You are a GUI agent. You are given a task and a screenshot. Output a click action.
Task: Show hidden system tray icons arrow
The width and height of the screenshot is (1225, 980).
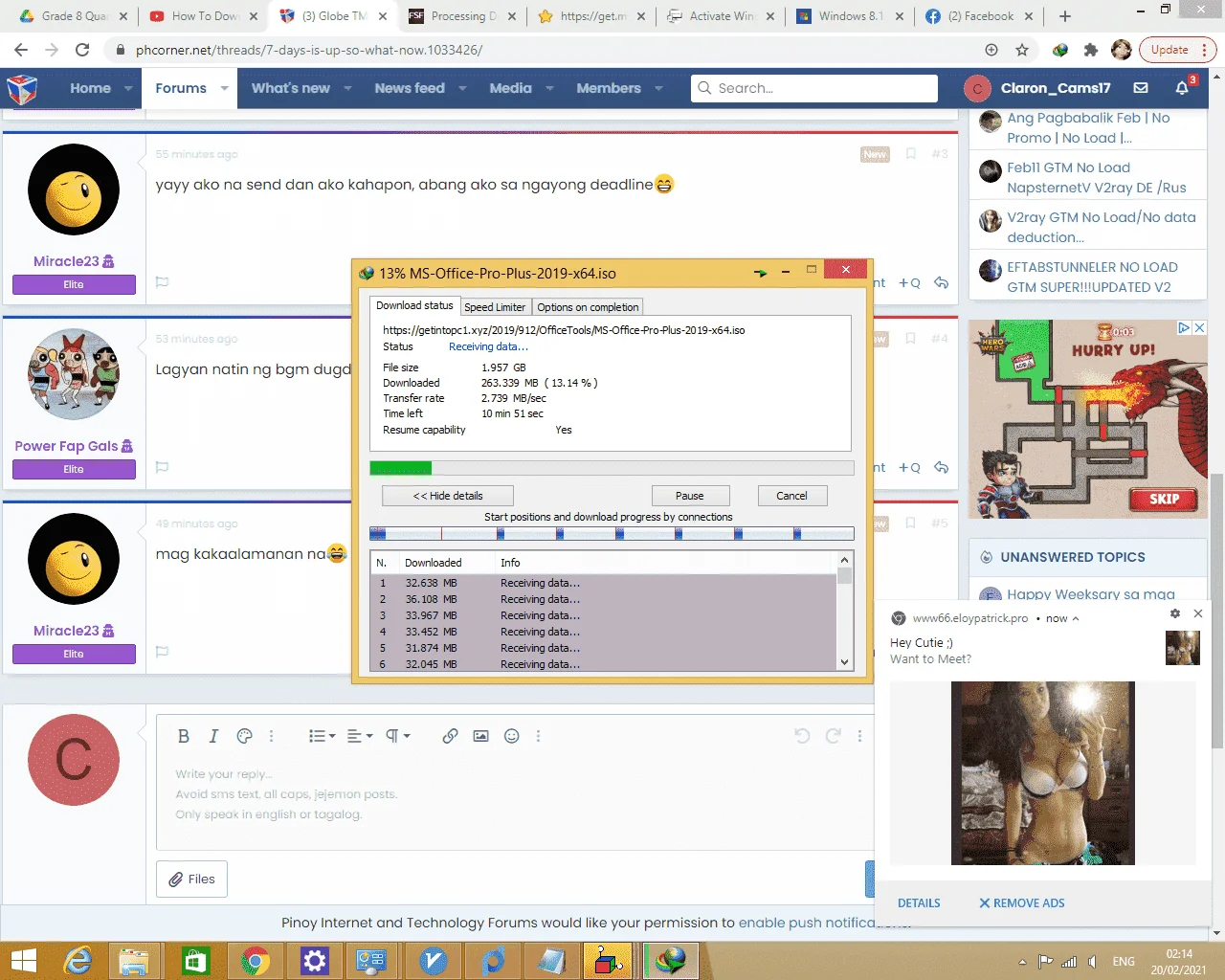[1022, 962]
